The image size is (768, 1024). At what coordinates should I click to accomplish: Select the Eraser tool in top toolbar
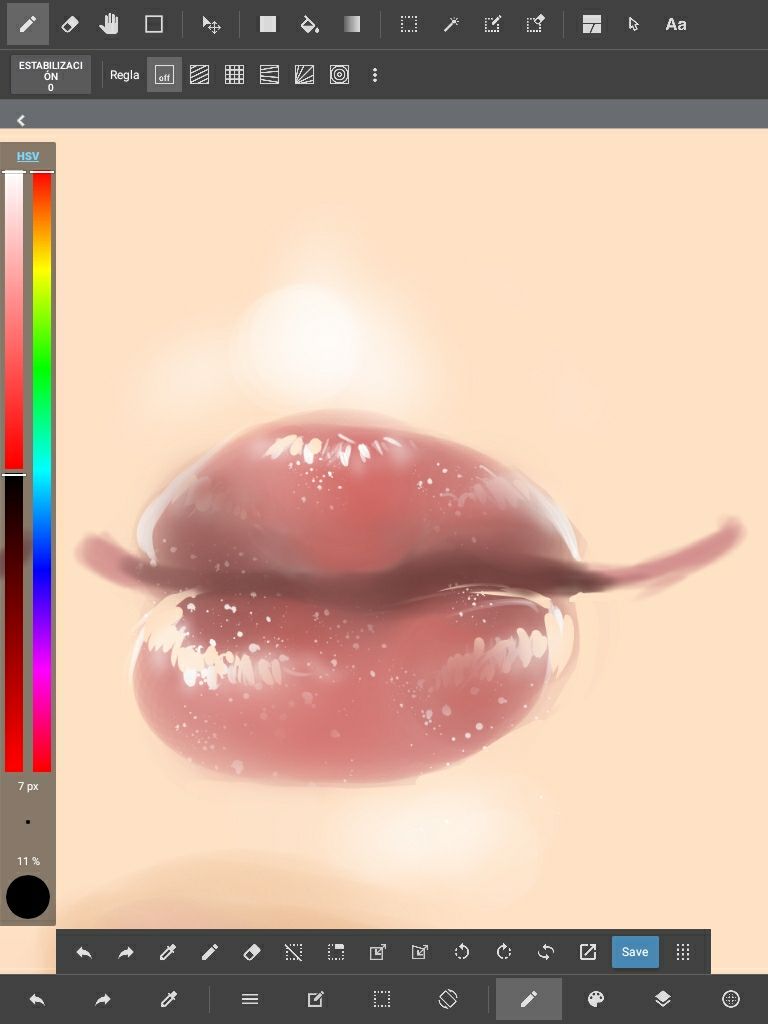(69, 24)
